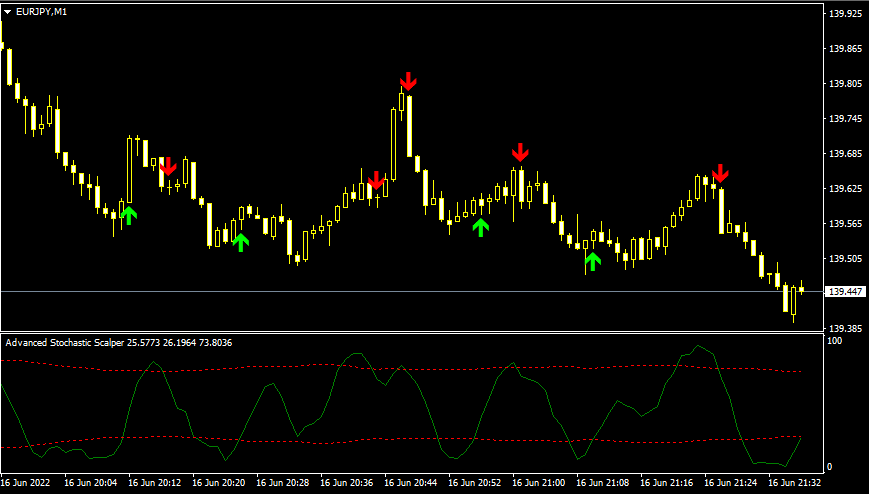Image resolution: width=869 pixels, height=494 pixels.
Task: Click the 16 Jun 2022 date label
Action: (x=26, y=482)
